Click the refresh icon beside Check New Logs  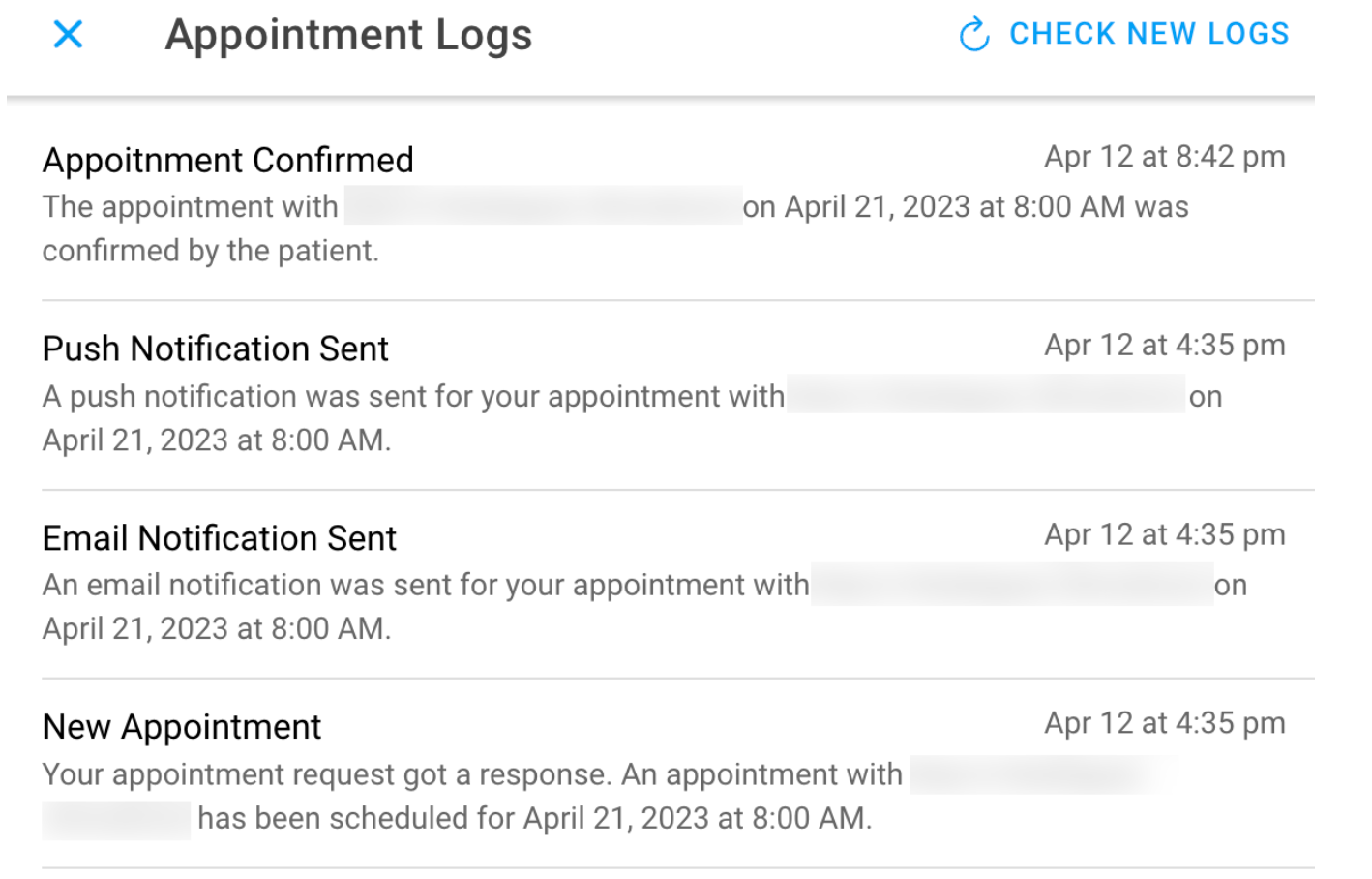pyautogui.click(x=973, y=35)
